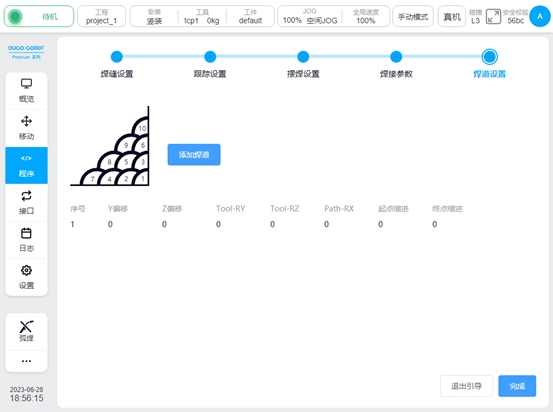Go to the 焊缝设置 wizard step
The height and width of the screenshot is (412, 553).
click(x=117, y=64)
